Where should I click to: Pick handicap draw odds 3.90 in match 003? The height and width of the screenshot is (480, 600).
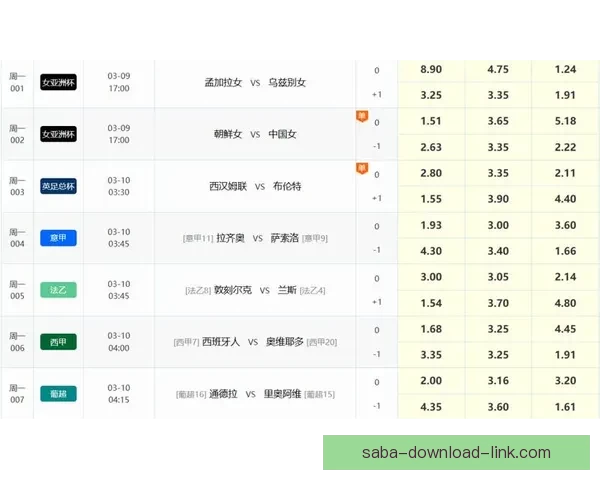coord(498,199)
